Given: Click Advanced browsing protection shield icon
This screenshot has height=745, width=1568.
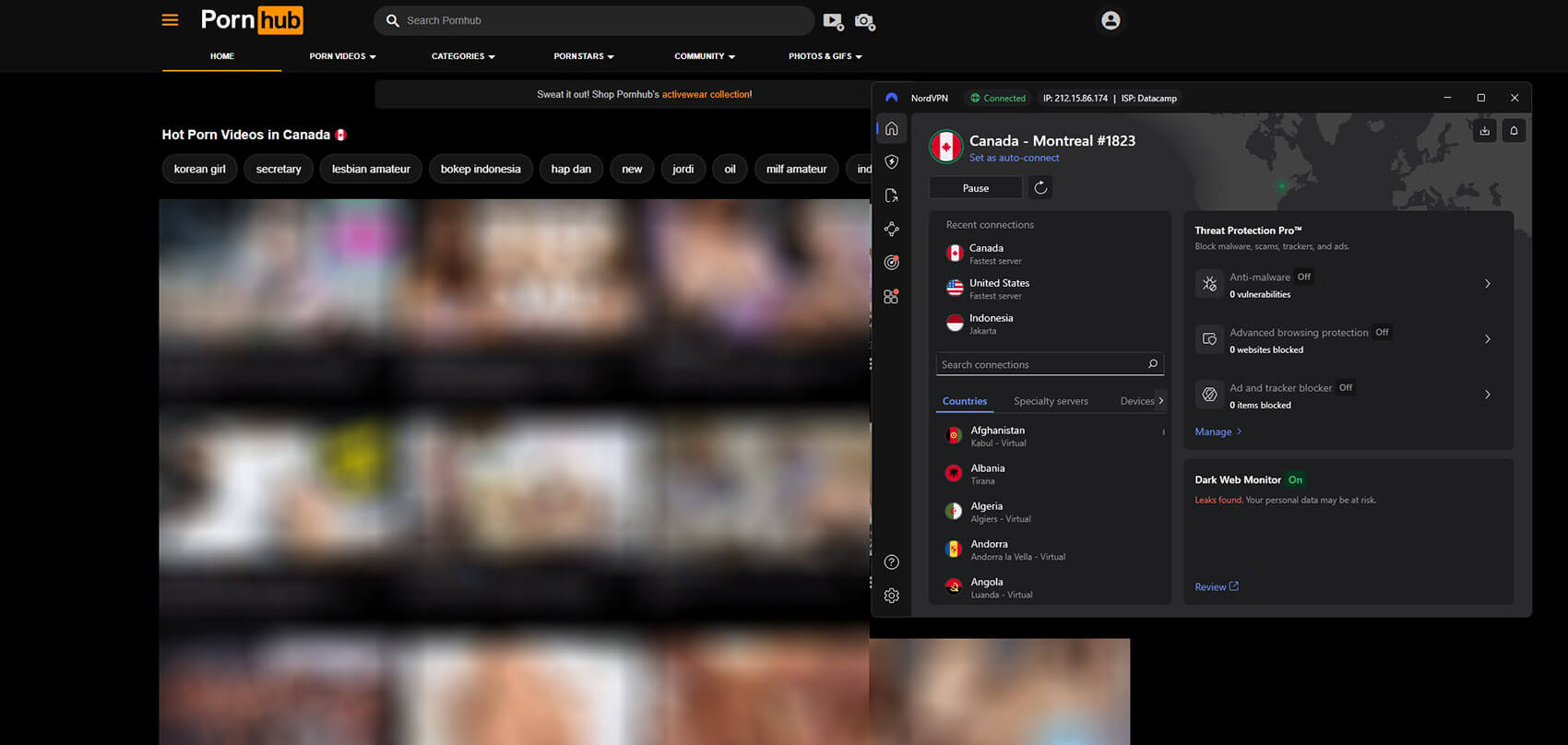Looking at the screenshot, I should pos(1209,339).
